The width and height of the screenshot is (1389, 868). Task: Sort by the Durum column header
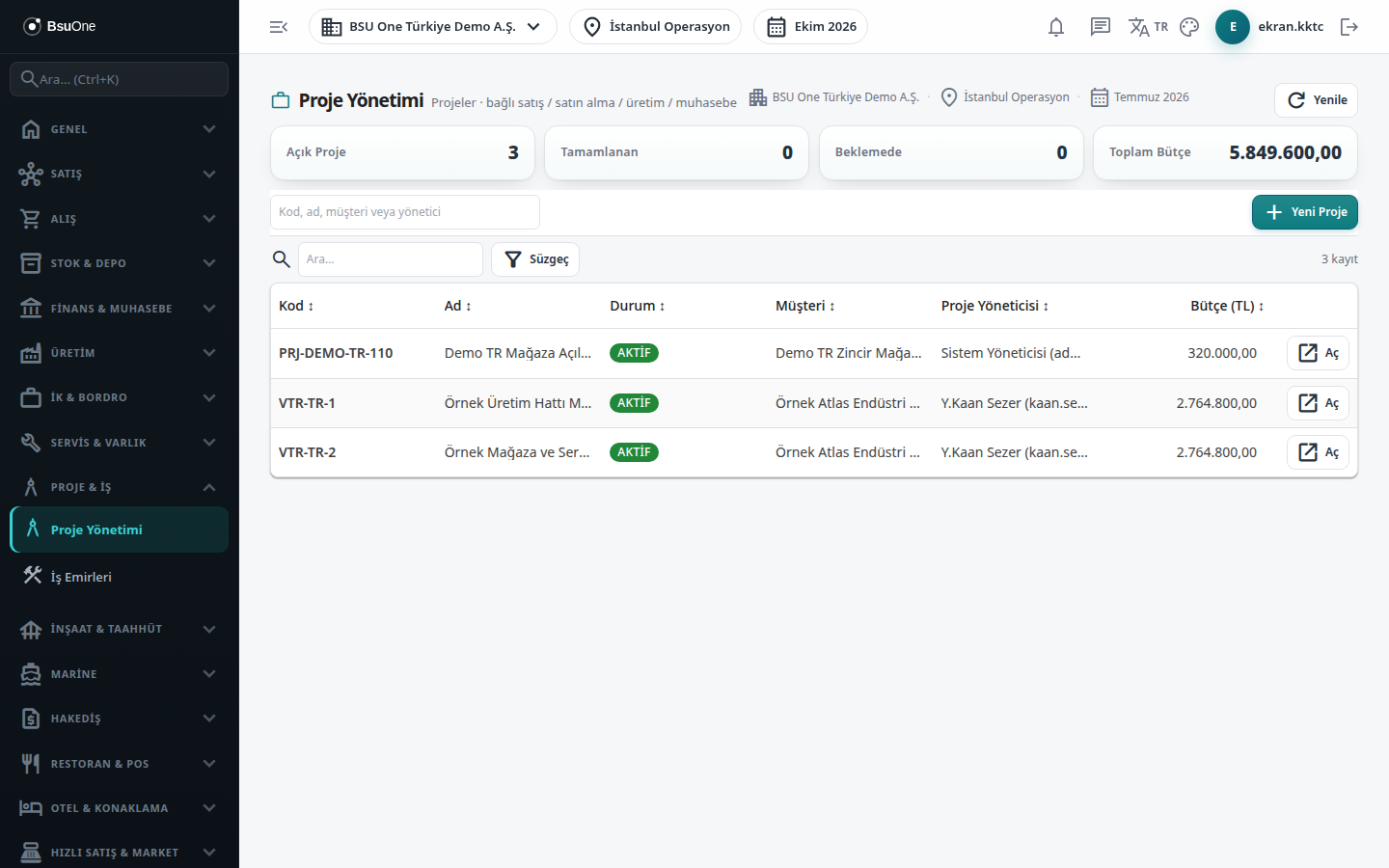638,306
